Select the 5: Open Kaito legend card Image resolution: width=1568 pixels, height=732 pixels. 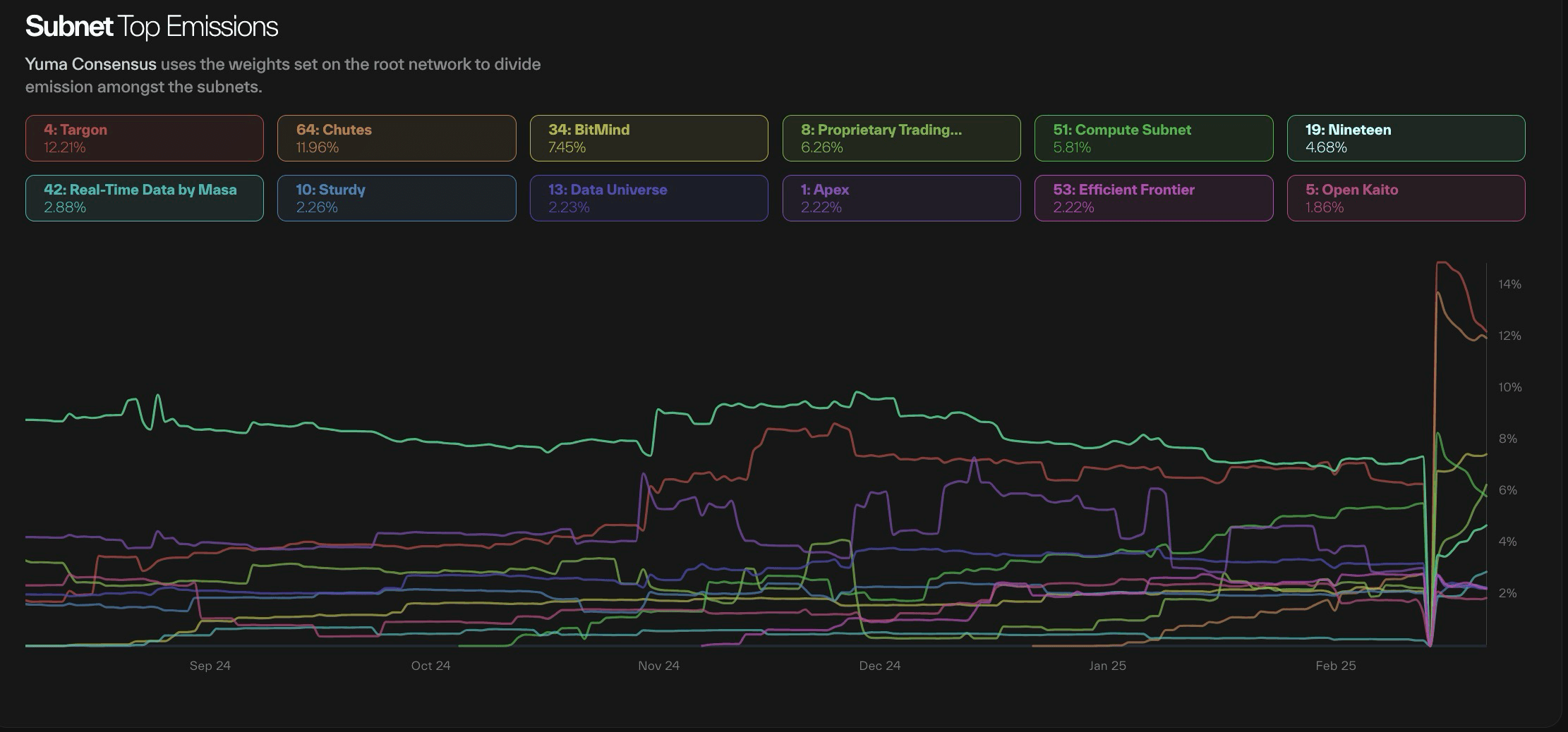(1406, 198)
